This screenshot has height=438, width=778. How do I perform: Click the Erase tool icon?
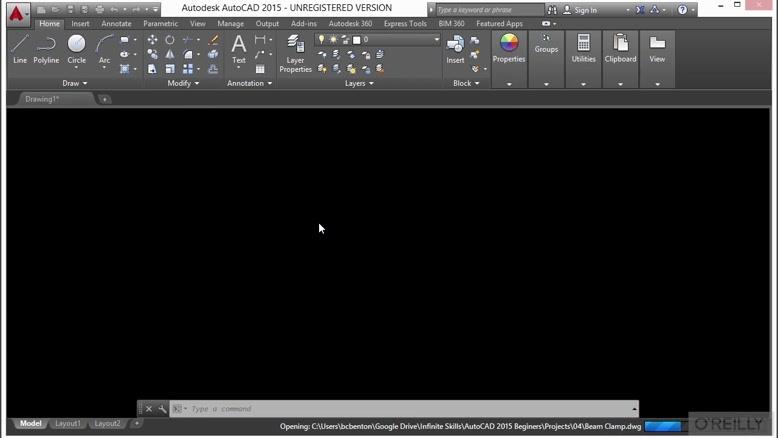click(214, 40)
